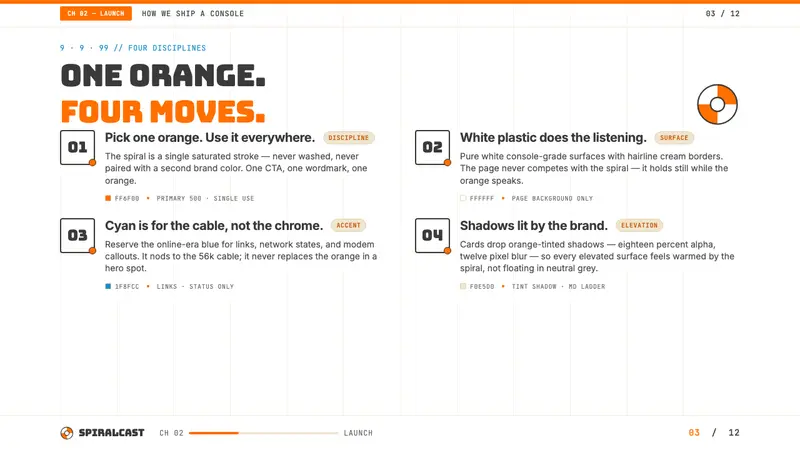Select the 01 number box
Viewport: 800px width, 450px height.
78,147
